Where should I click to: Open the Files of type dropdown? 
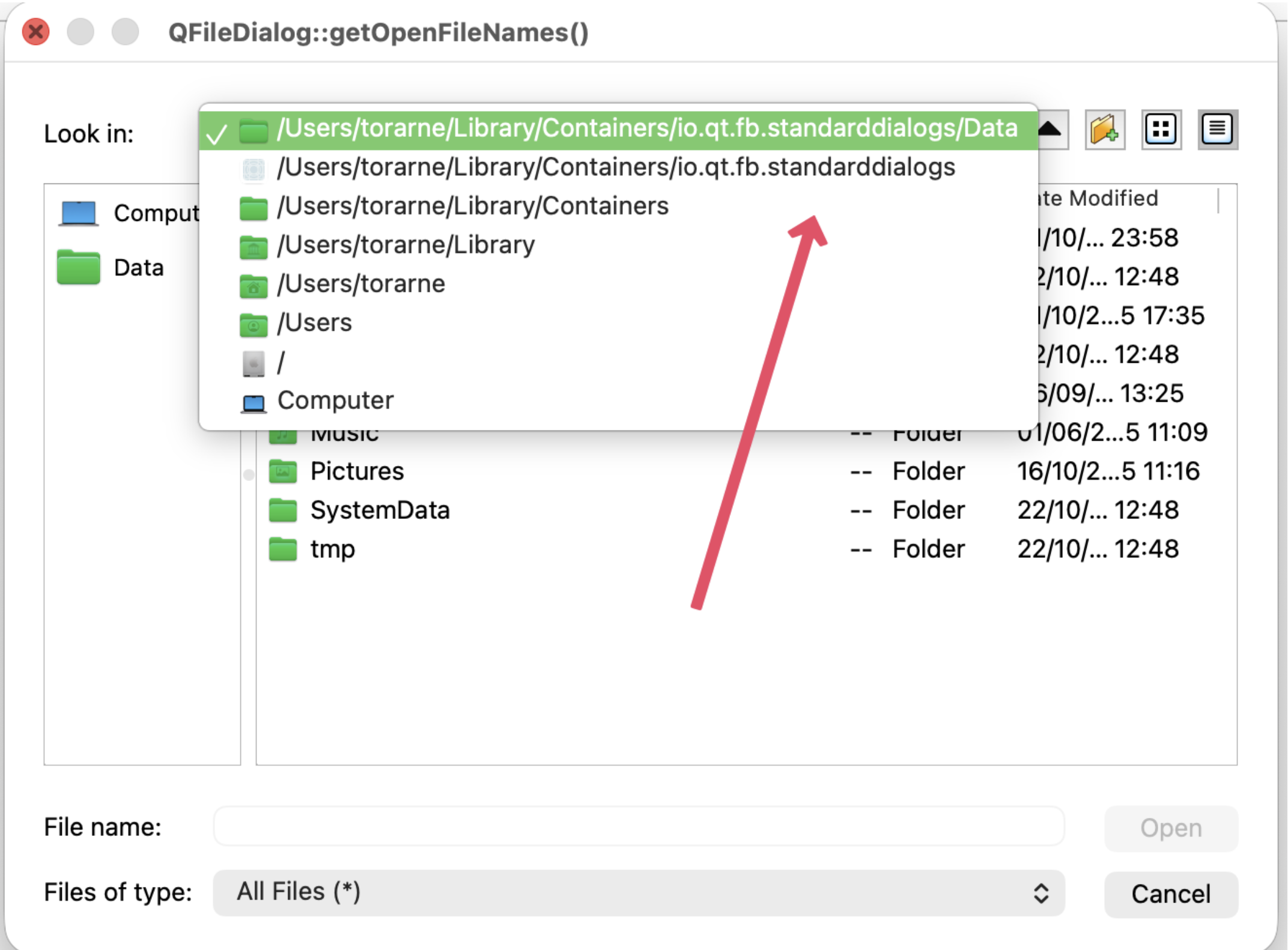tap(638, 892)
